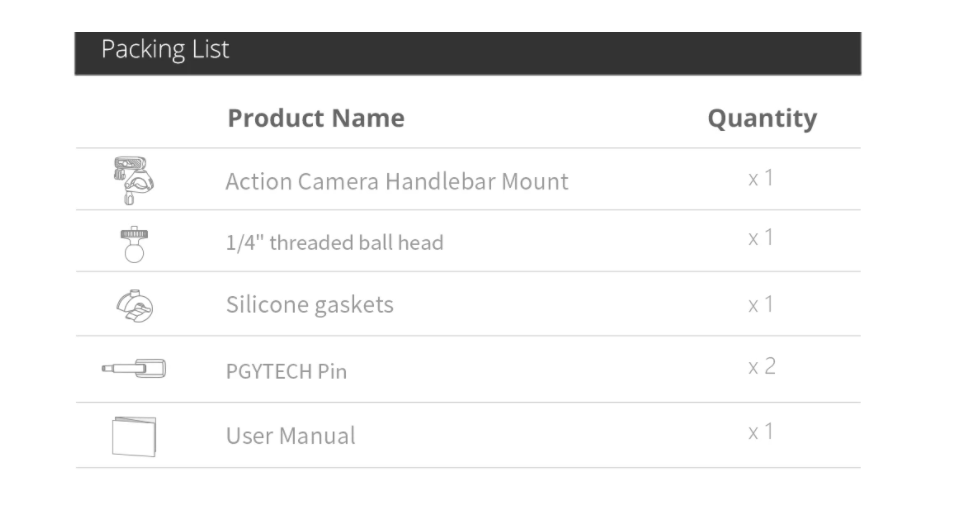978x514 pixels.
Task: Select the silicone gaskets illustration
Action: pos(135,306)
